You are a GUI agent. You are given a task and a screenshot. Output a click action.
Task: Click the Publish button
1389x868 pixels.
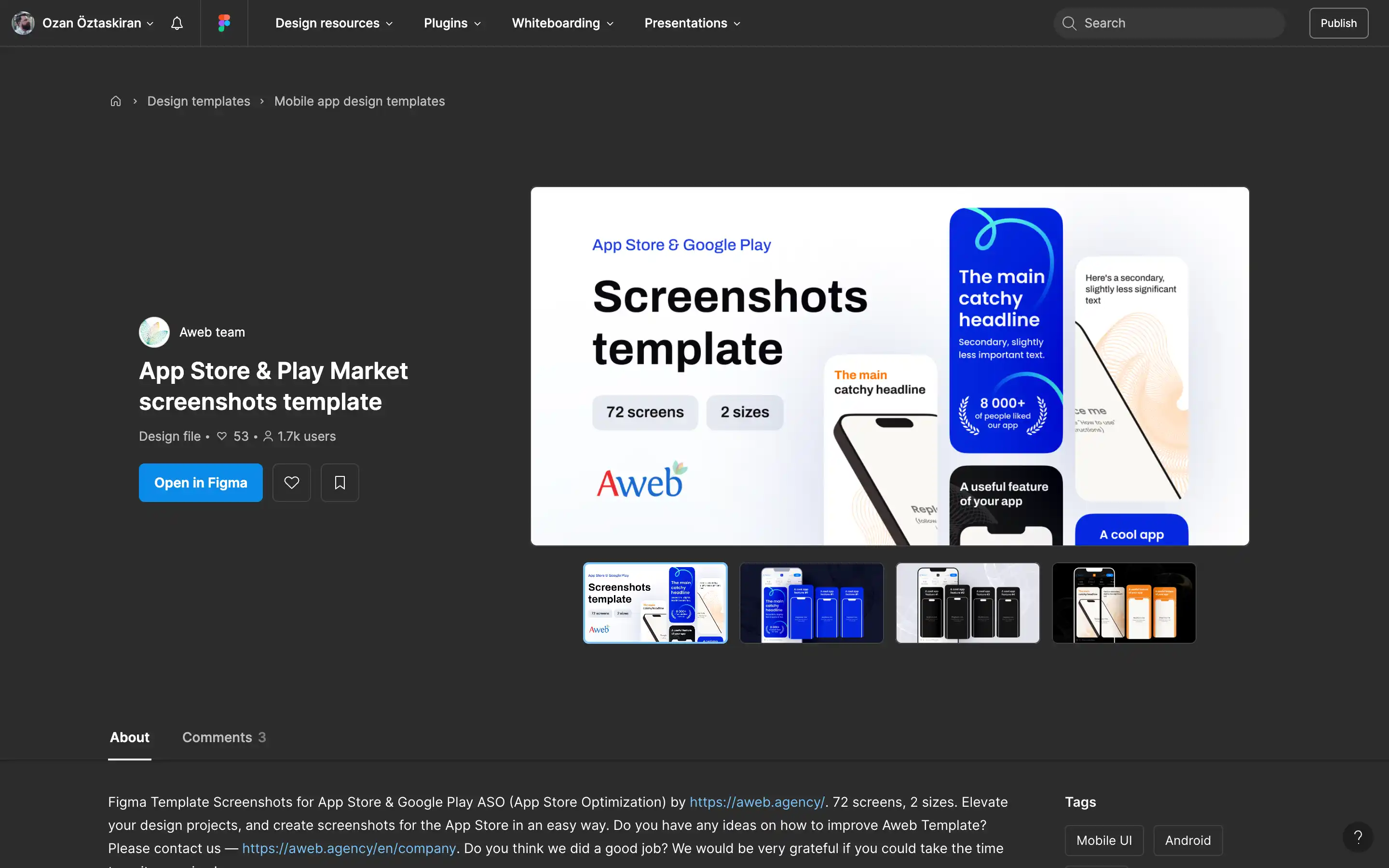(1338, 23)
